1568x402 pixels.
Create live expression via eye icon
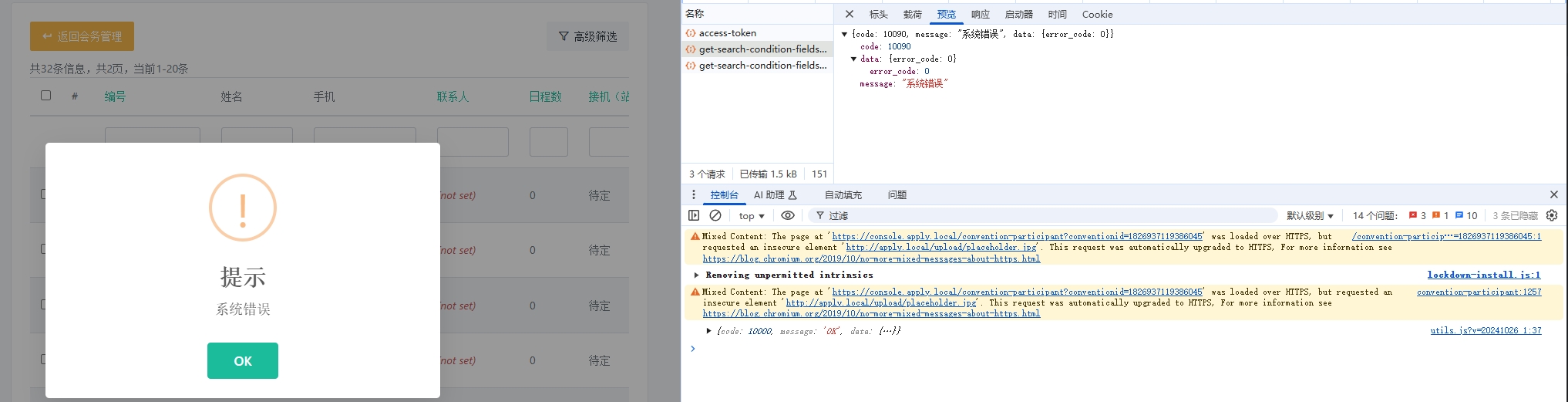(787, 216)
